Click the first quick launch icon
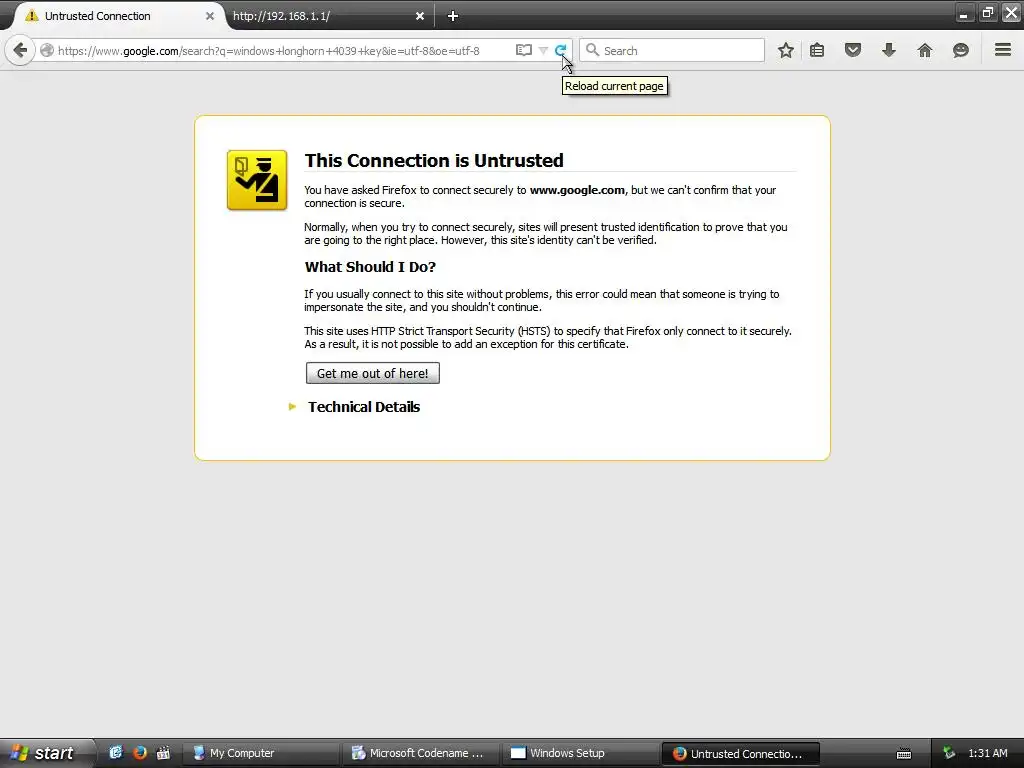Screen dimensions: 1024x768 pyautogui.click(x=116, y=753)
